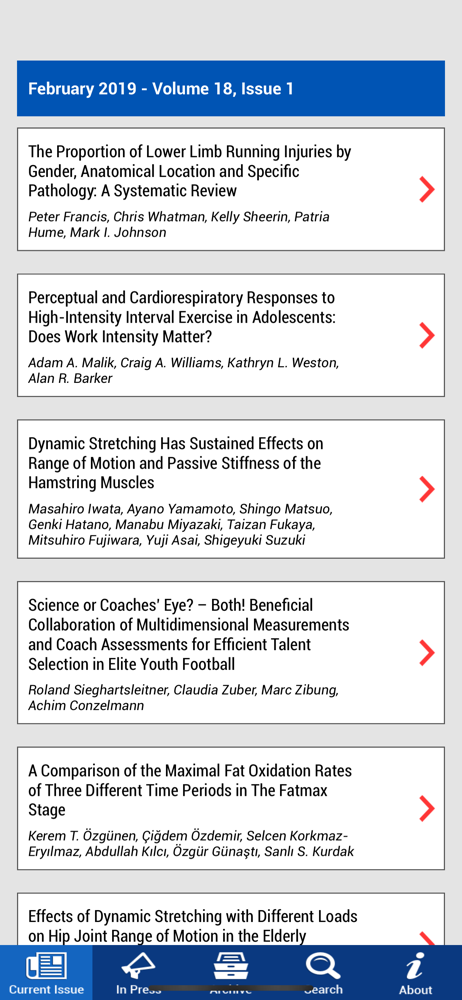This screenshot has width=462, height=1000.
Task: Open article title 'The Proportion of Lower Limb Running Injuries'
Action: [x=190, y=171]
